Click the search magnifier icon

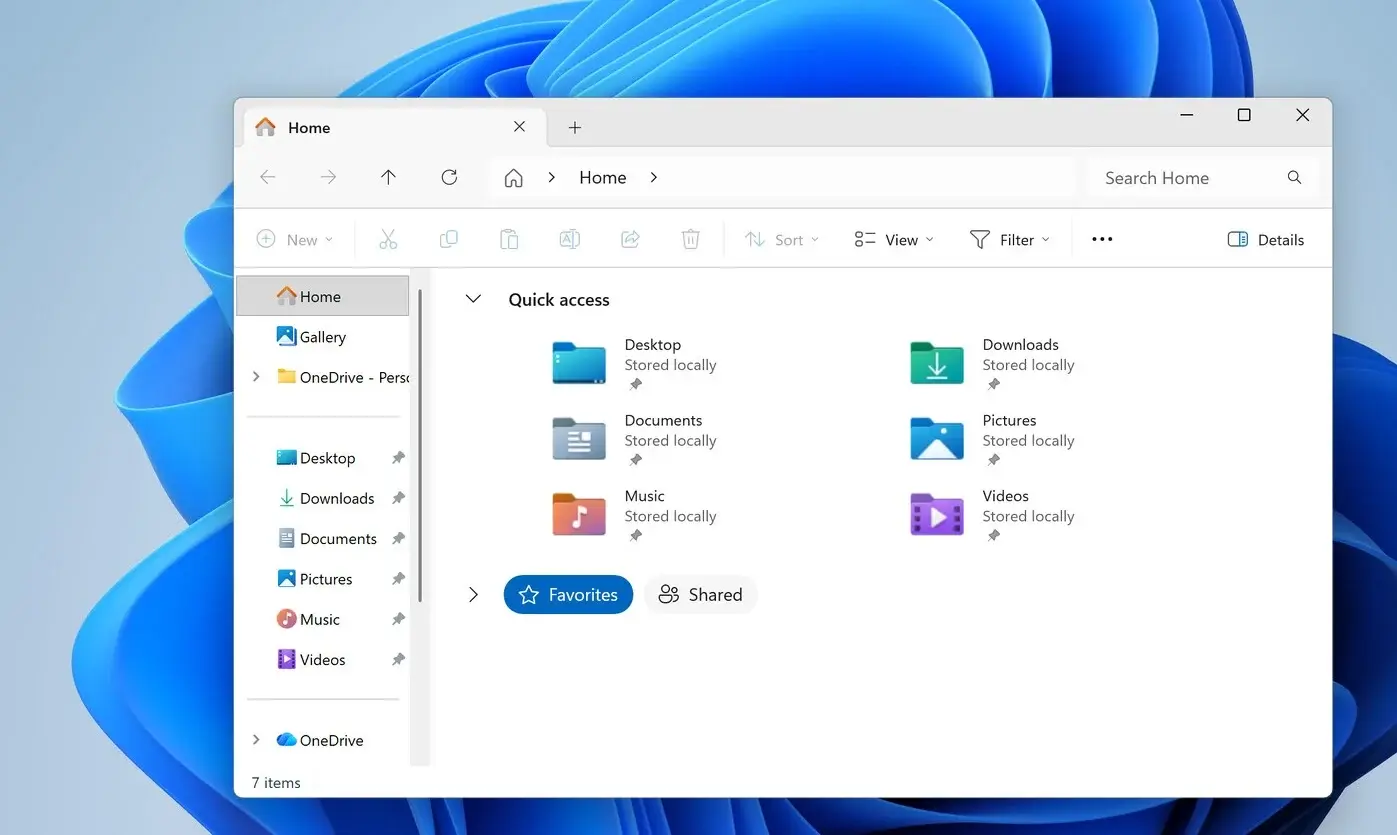click(1294, 177)
